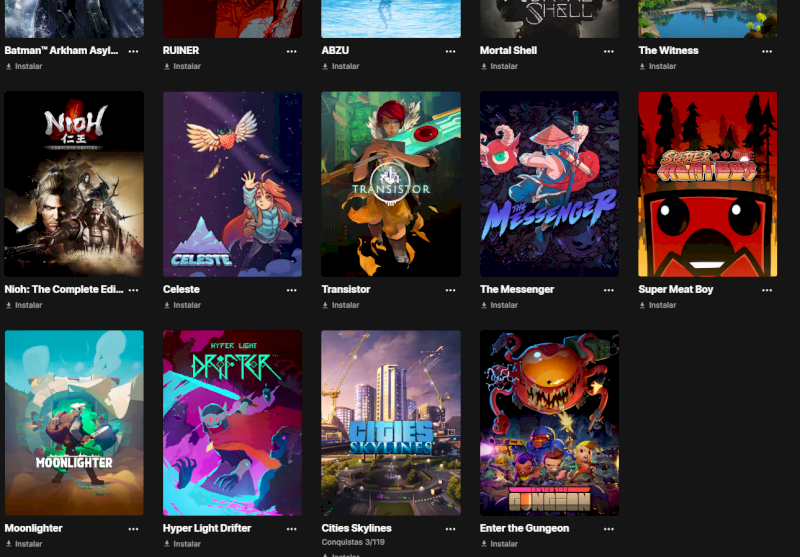Select the Enter the Gungeon title text
Screen dimensions: 800x557
(524, 528)
